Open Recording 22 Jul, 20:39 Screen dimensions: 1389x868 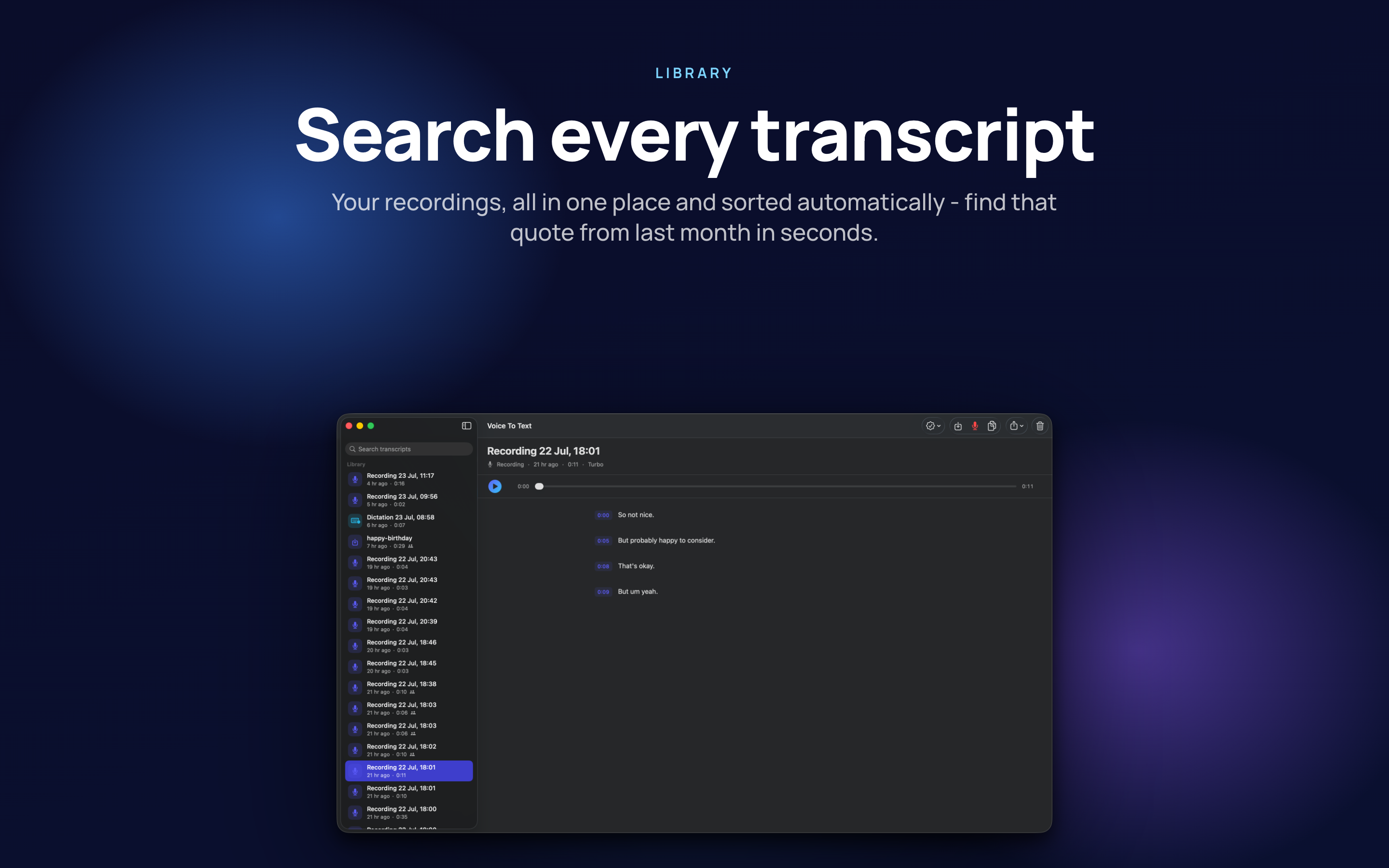[409, 625]
